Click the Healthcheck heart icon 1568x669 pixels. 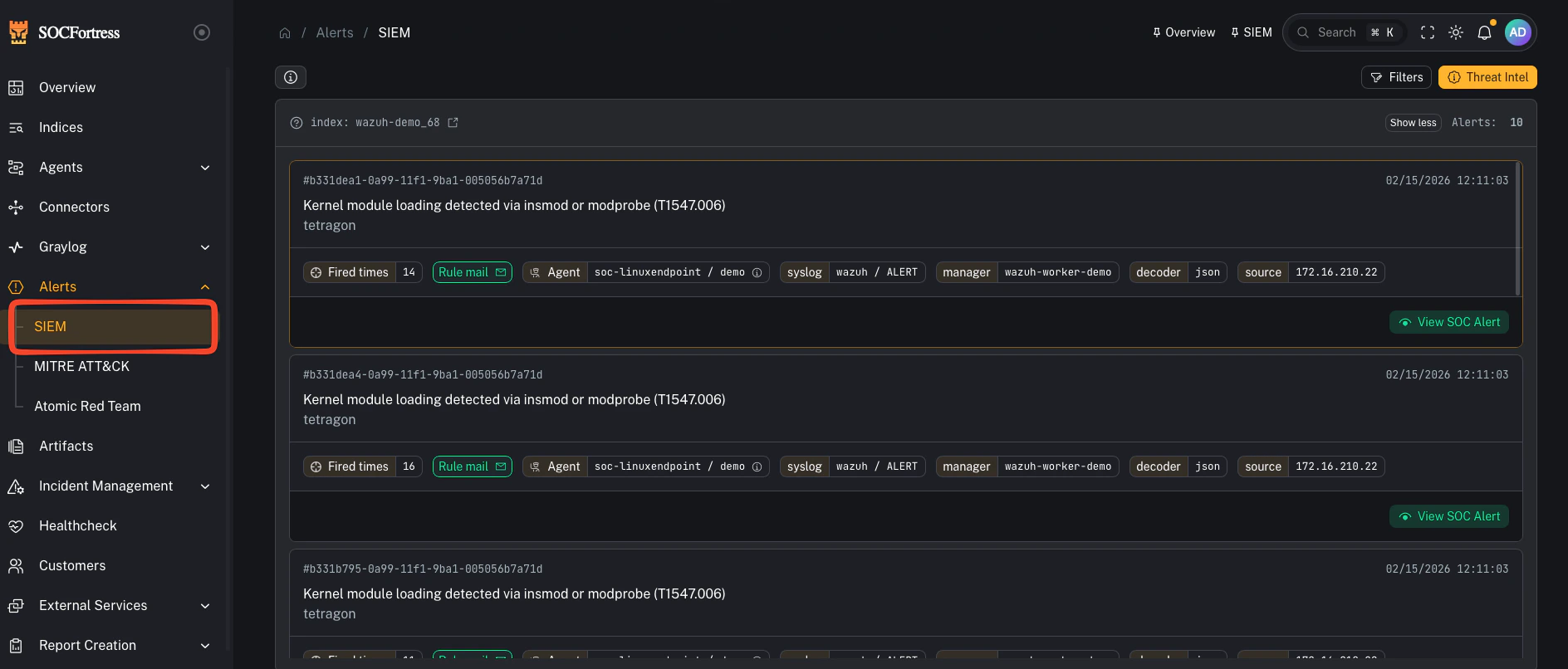[16, 525]
